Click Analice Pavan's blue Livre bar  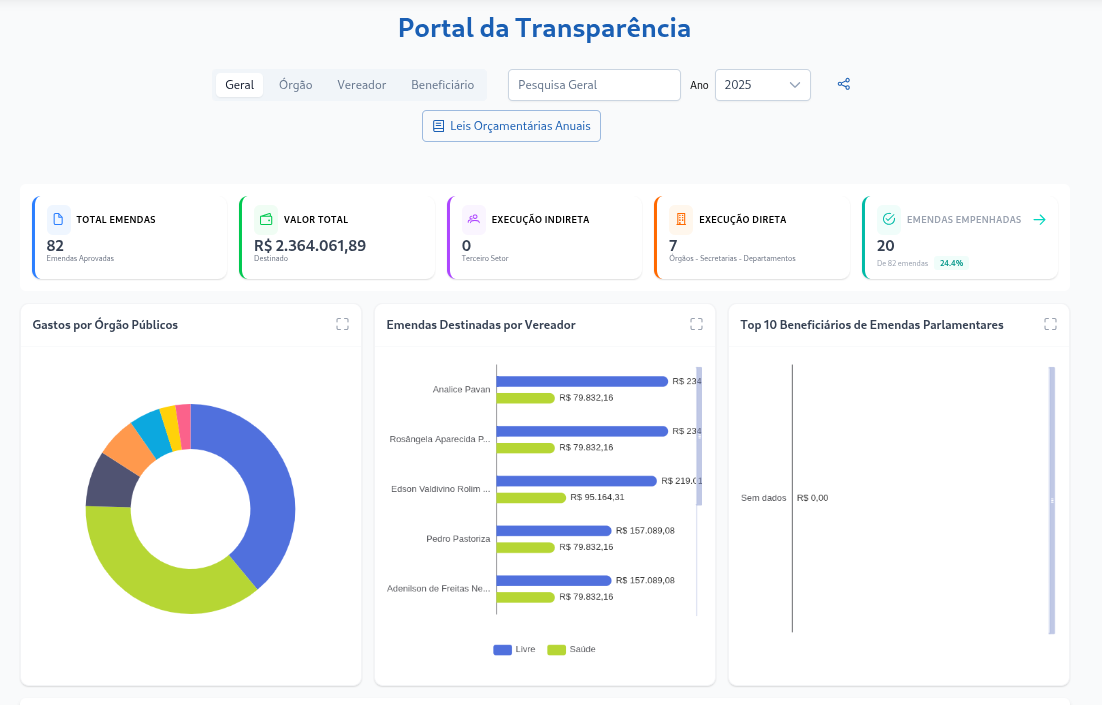pyautogui.click(x=582, y=382)
